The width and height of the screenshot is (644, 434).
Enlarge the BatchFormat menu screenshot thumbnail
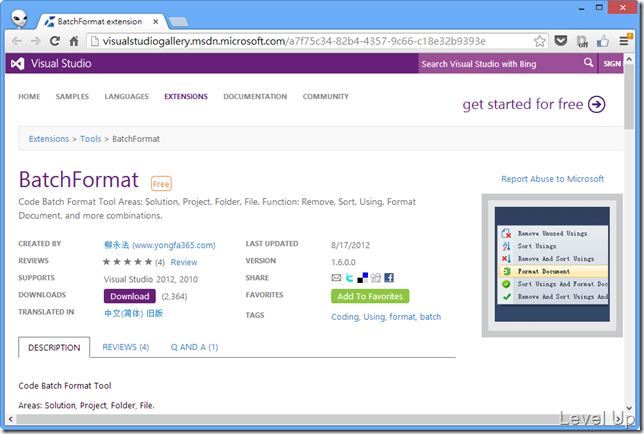pyautogui.click(x=552, y=265)
